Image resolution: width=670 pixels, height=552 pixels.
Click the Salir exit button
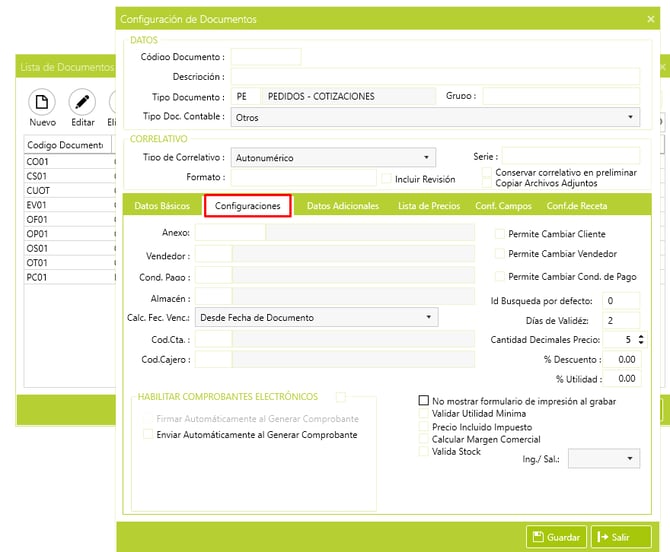coord(620,537)
